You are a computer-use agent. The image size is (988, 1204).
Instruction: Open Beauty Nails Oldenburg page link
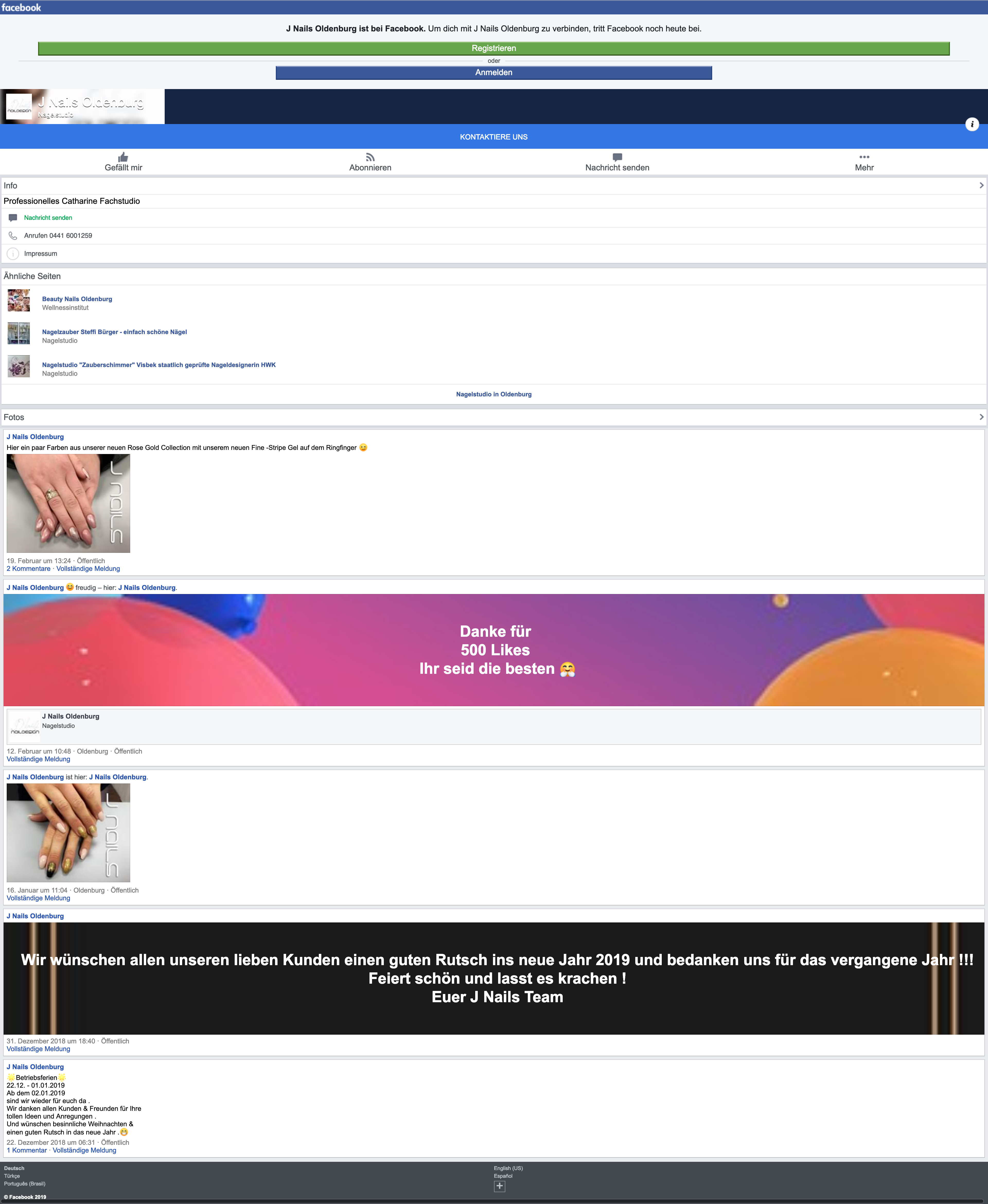click(x=77, y=299)
